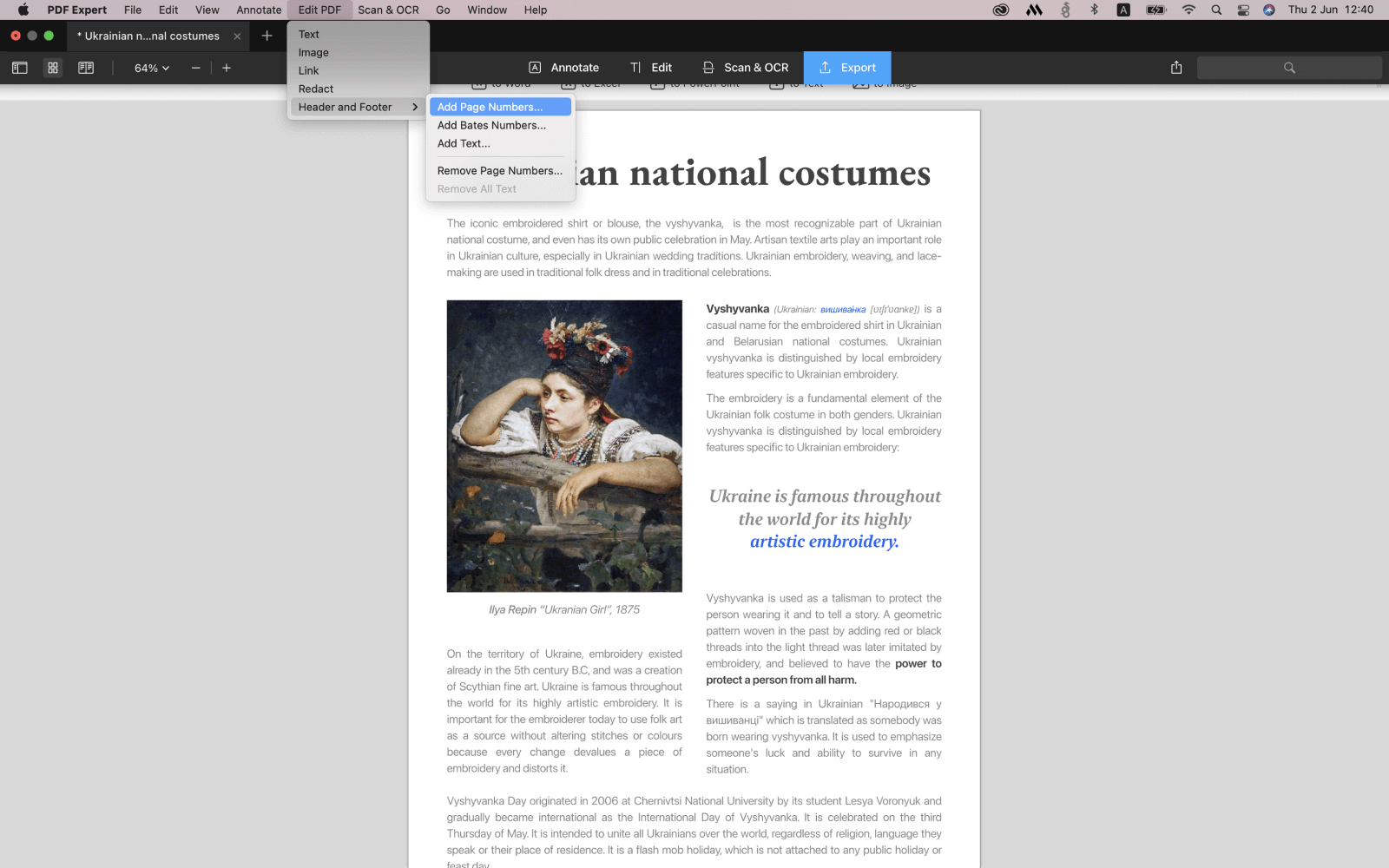Toggle two-page reading view icon
This screenshot has height=868, width=1389.
point(86,68)
